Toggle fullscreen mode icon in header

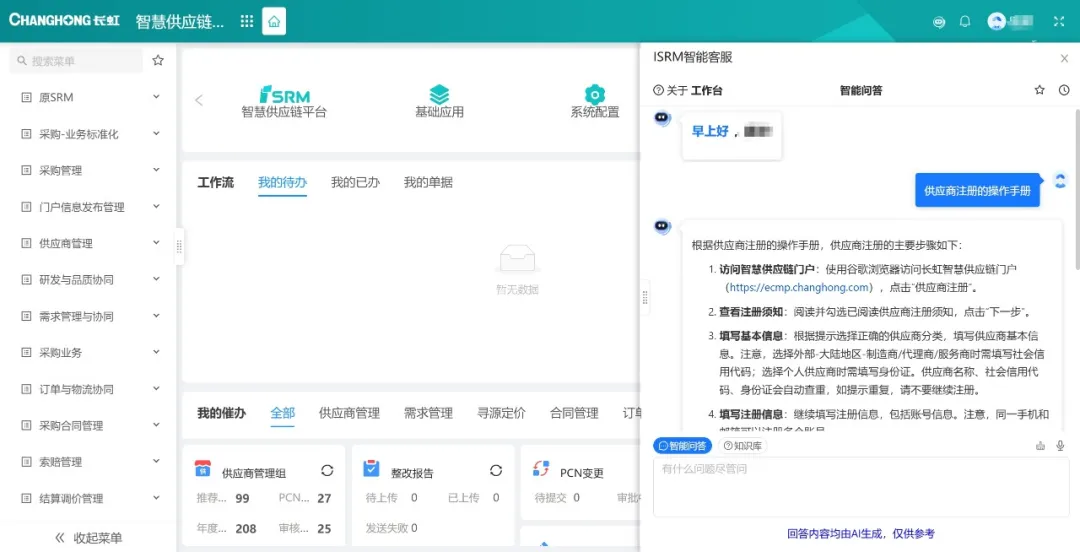tap(1059, 21)
